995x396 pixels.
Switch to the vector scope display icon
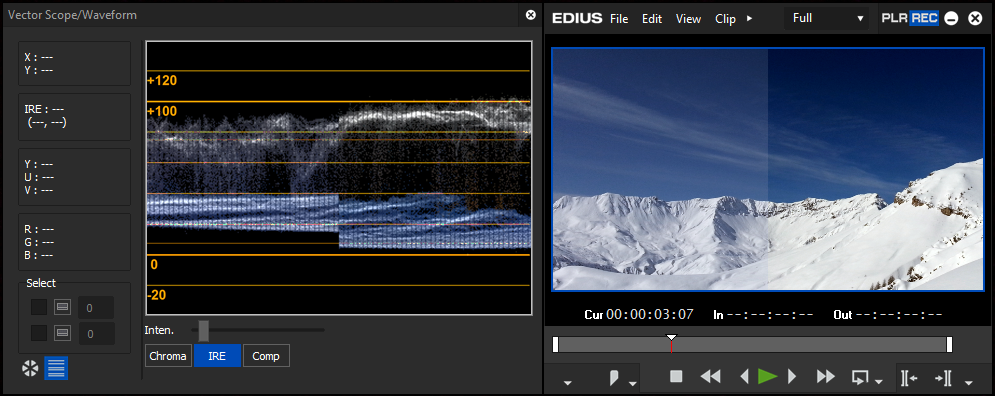(x=30, y=368)
